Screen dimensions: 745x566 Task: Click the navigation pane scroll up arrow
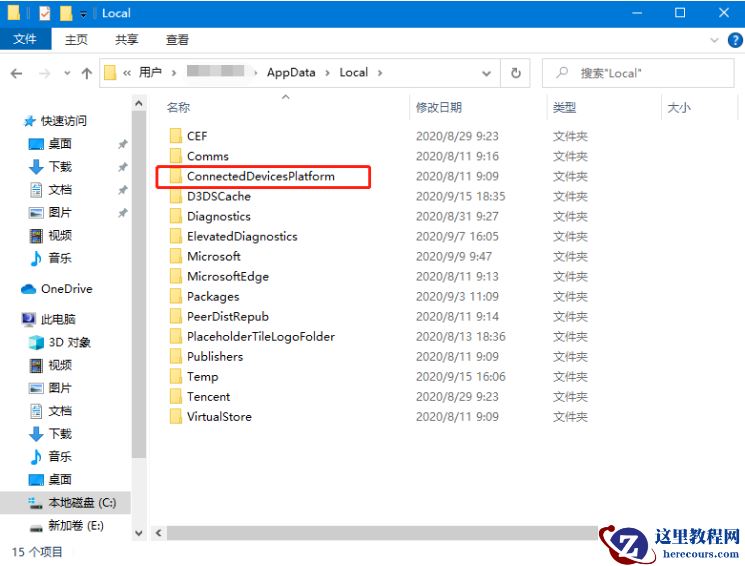pos(139,103)
